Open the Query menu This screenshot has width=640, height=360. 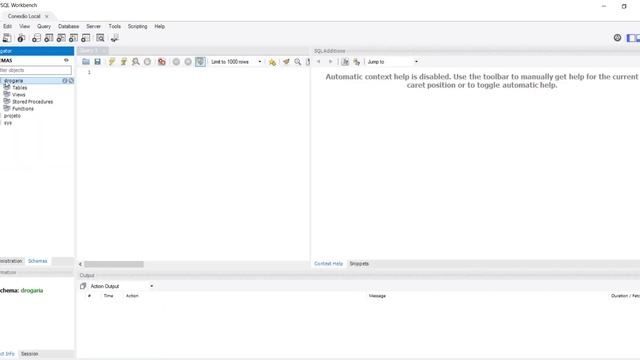(44, 26)
